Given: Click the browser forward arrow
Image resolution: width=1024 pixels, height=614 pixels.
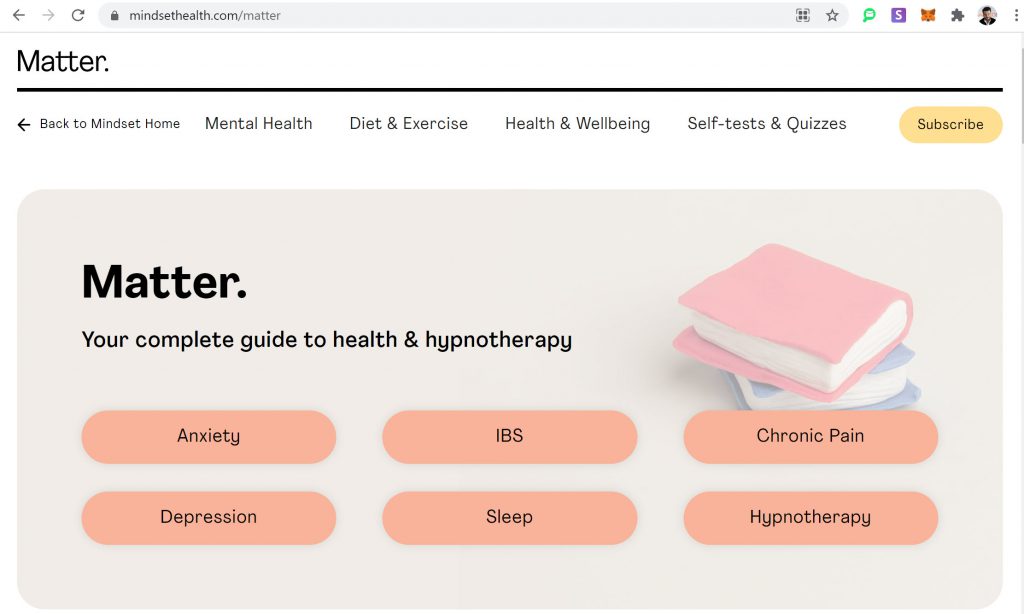Looking at the screenshot, I should [x=48, y=15].
